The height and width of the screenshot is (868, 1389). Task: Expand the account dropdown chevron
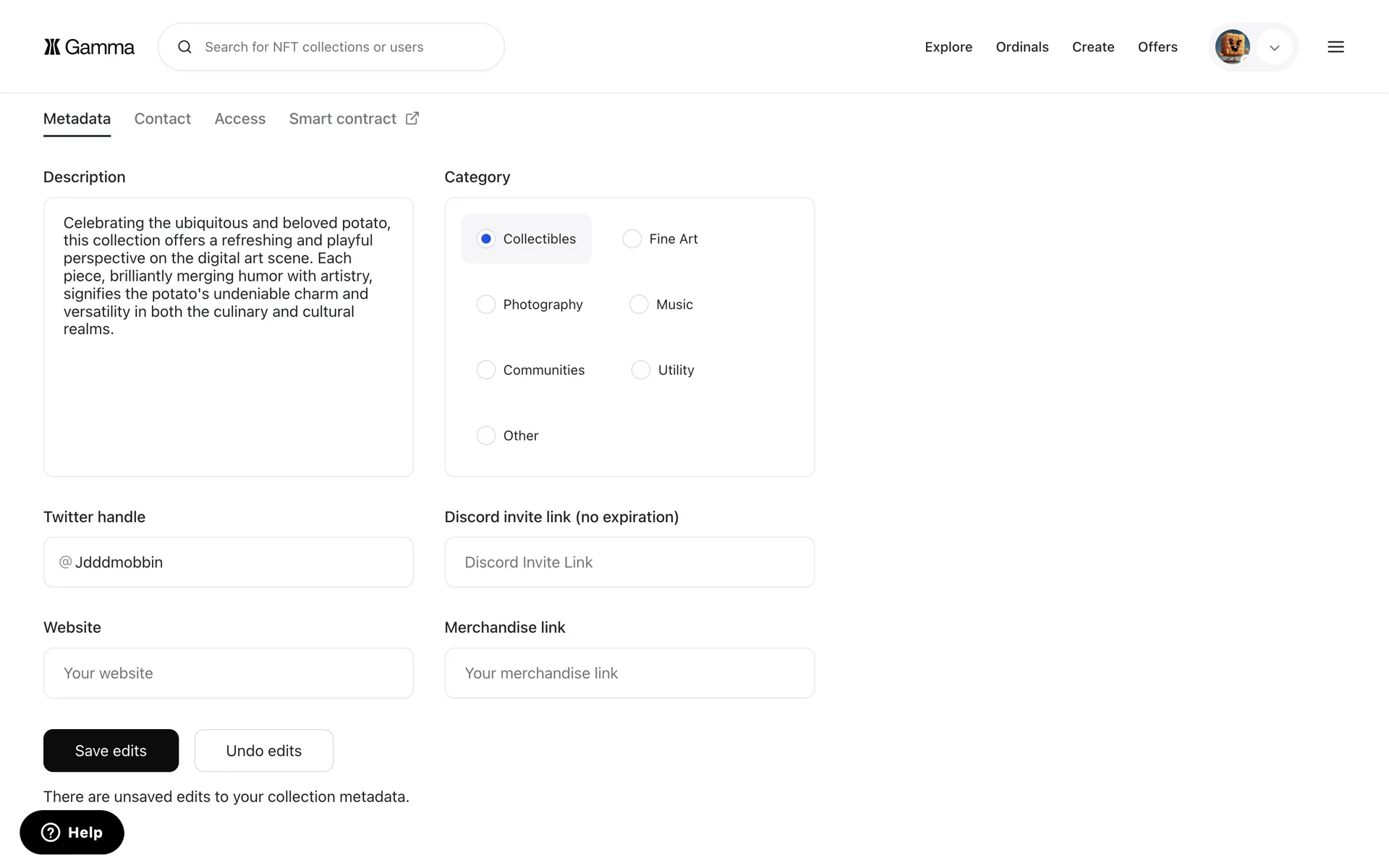(x=1275, y=48)
